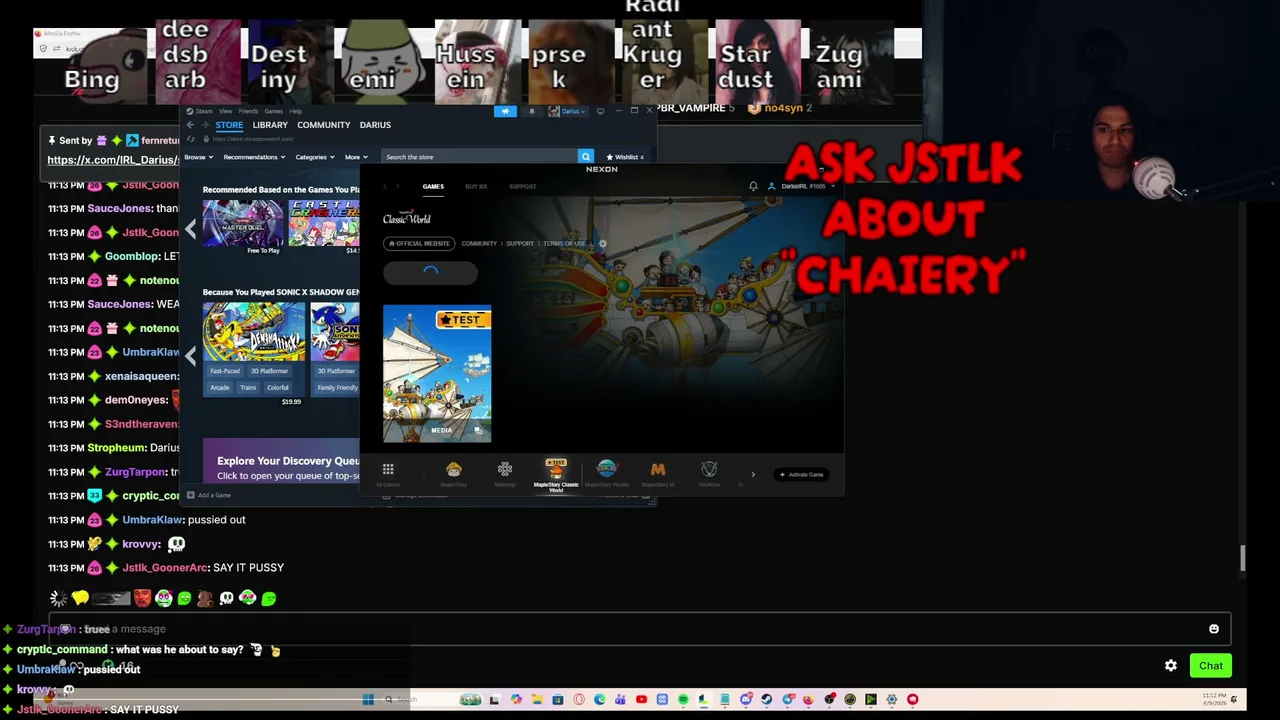
Task: Open Steam STORE tab
Action: pos(229,125)
